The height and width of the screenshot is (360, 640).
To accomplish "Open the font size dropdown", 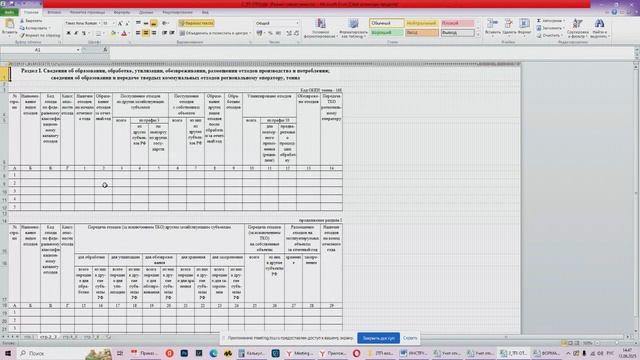I will pos(114,23).
